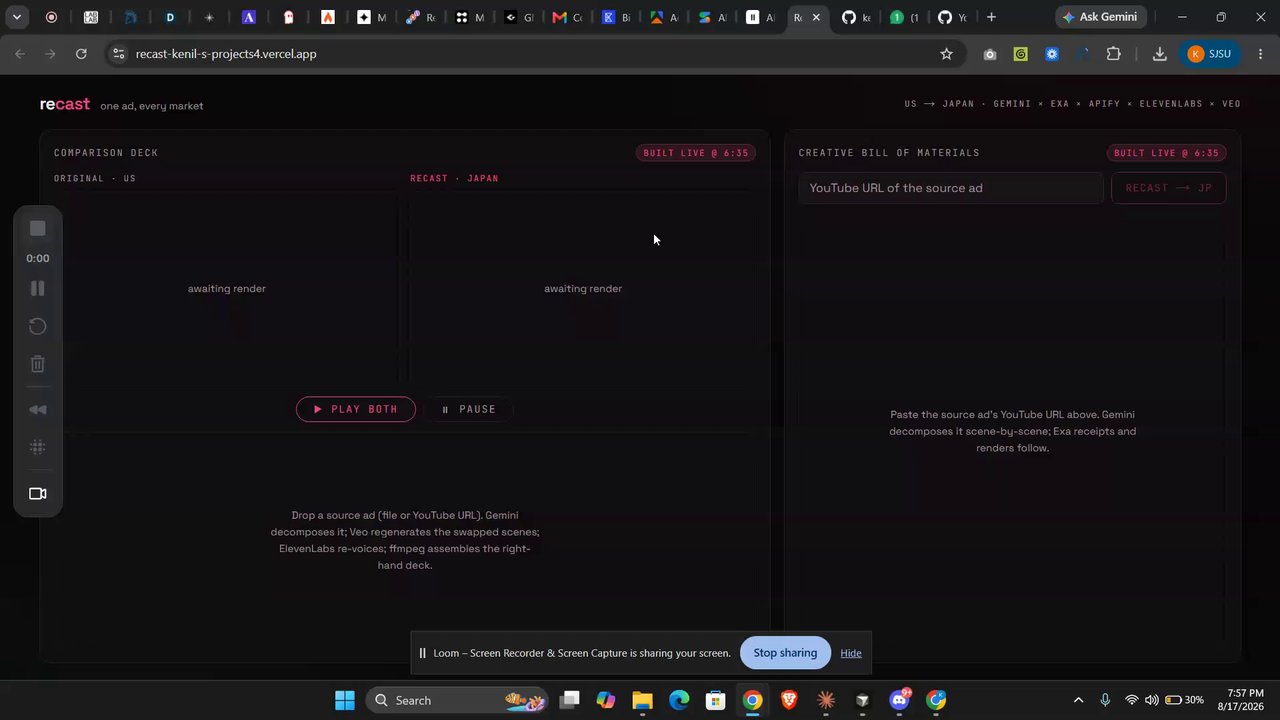Open the Chrome three-dot menu

point(1260,54)
